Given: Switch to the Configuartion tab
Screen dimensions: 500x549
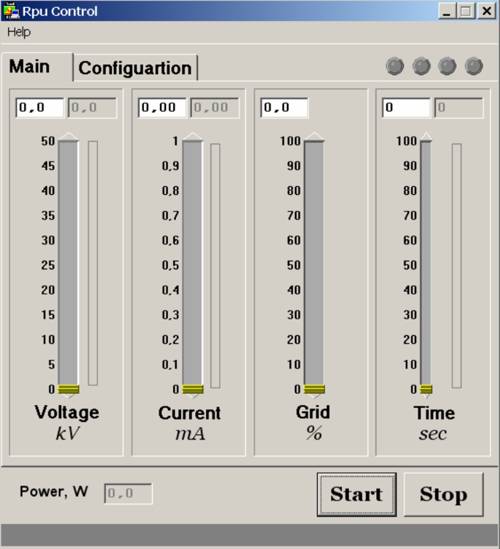Looking at the screenshot, I should pyautogui.click(x=135, y=68).
